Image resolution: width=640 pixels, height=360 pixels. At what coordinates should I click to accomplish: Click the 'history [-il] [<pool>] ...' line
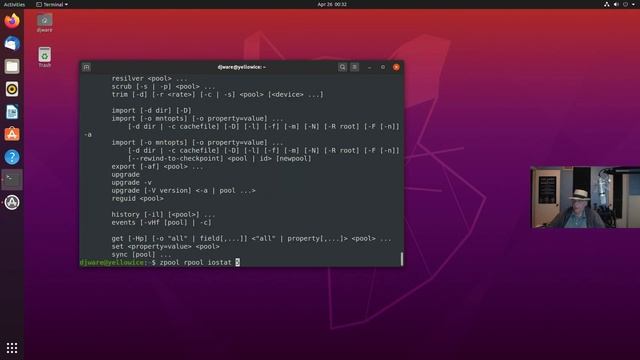click(x=163, y=214)
